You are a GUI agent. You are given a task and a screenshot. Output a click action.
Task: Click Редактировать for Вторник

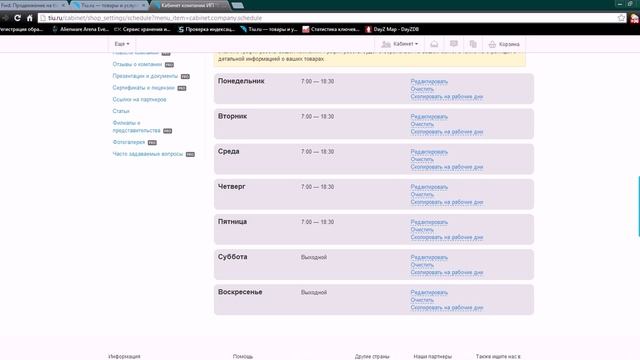(429, 117)
